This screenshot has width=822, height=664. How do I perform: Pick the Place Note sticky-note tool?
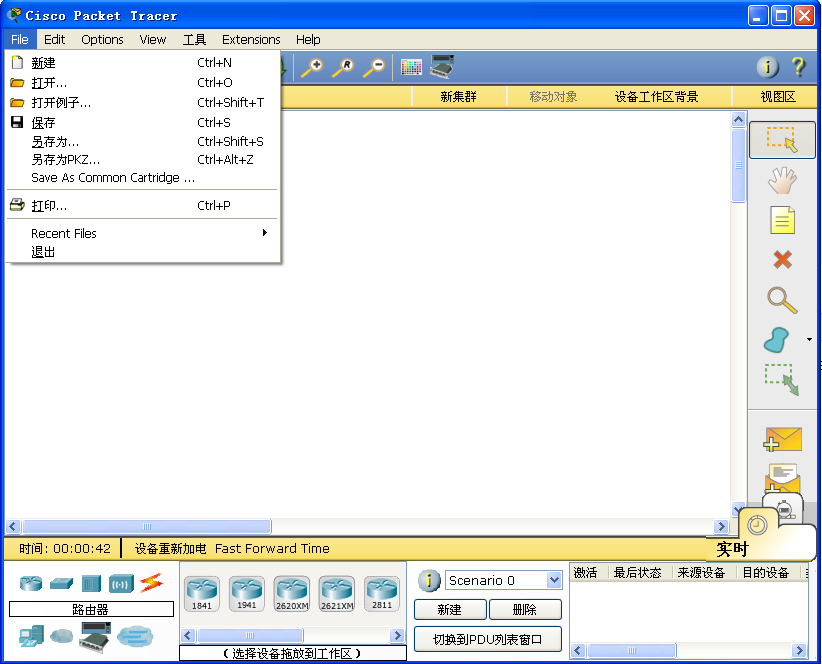(x=782, y=220)
